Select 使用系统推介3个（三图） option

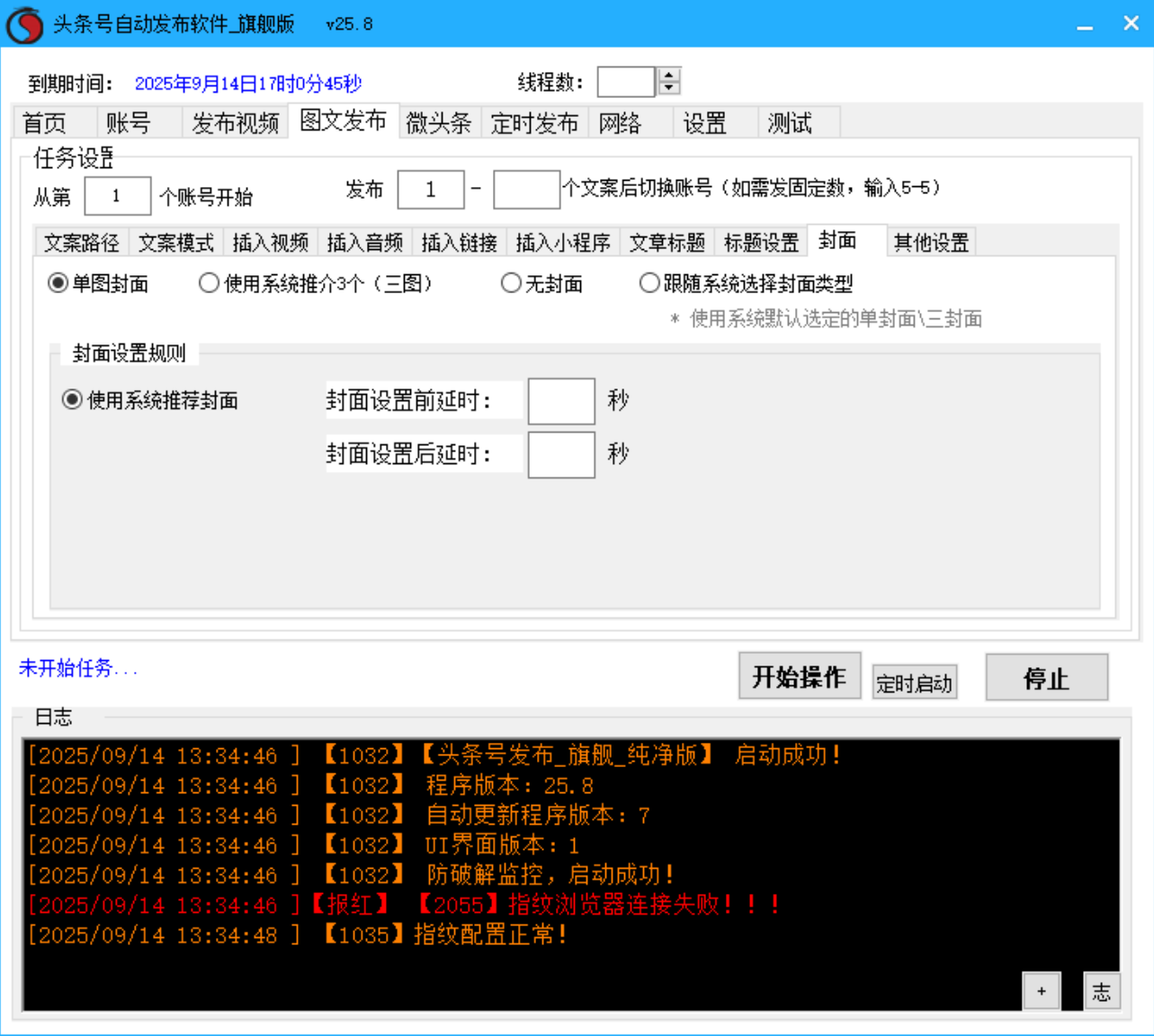pyautogui.click(x=208, y=282)
